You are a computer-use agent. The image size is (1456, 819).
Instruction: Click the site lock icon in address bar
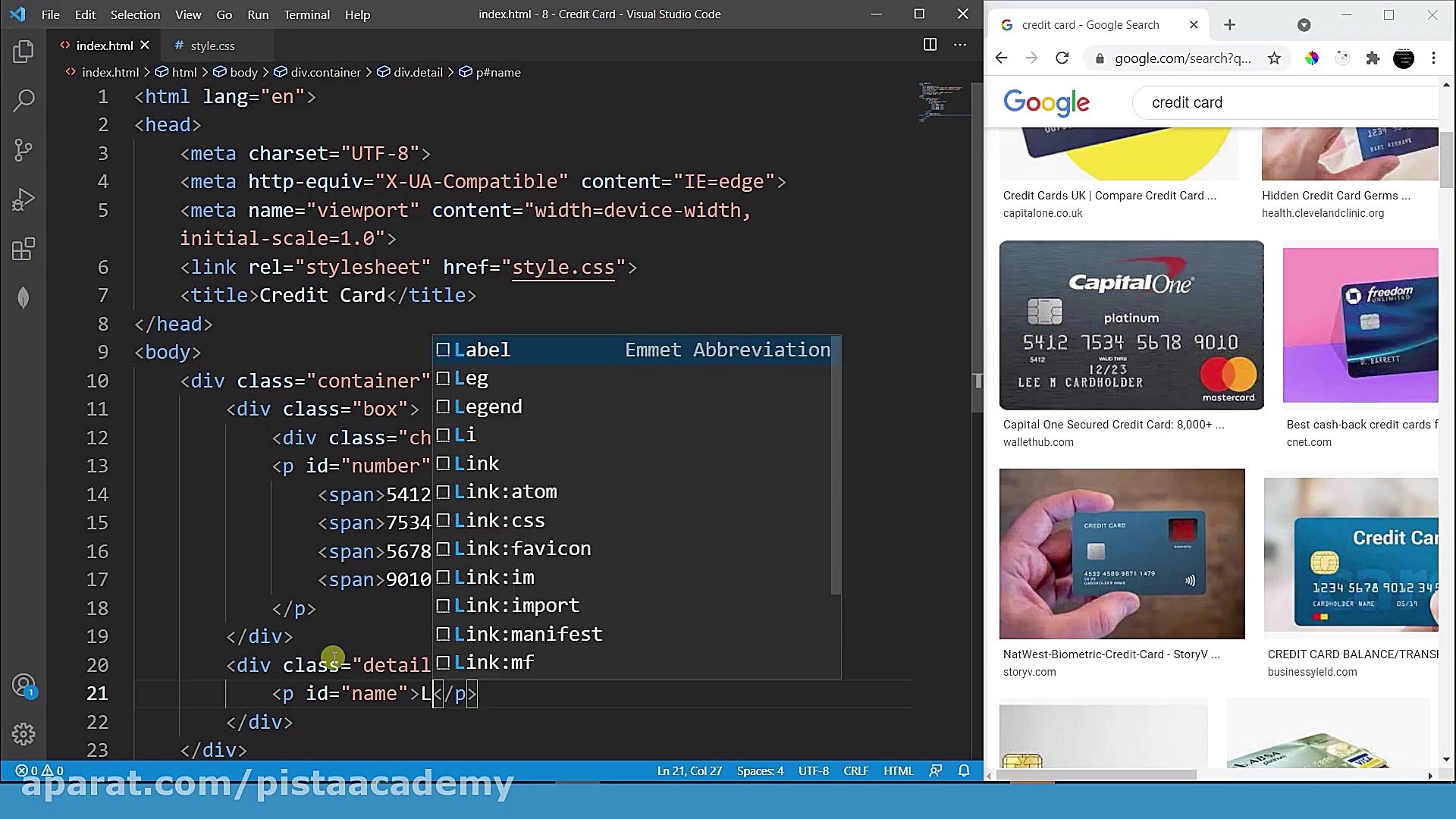point(1100,58)
